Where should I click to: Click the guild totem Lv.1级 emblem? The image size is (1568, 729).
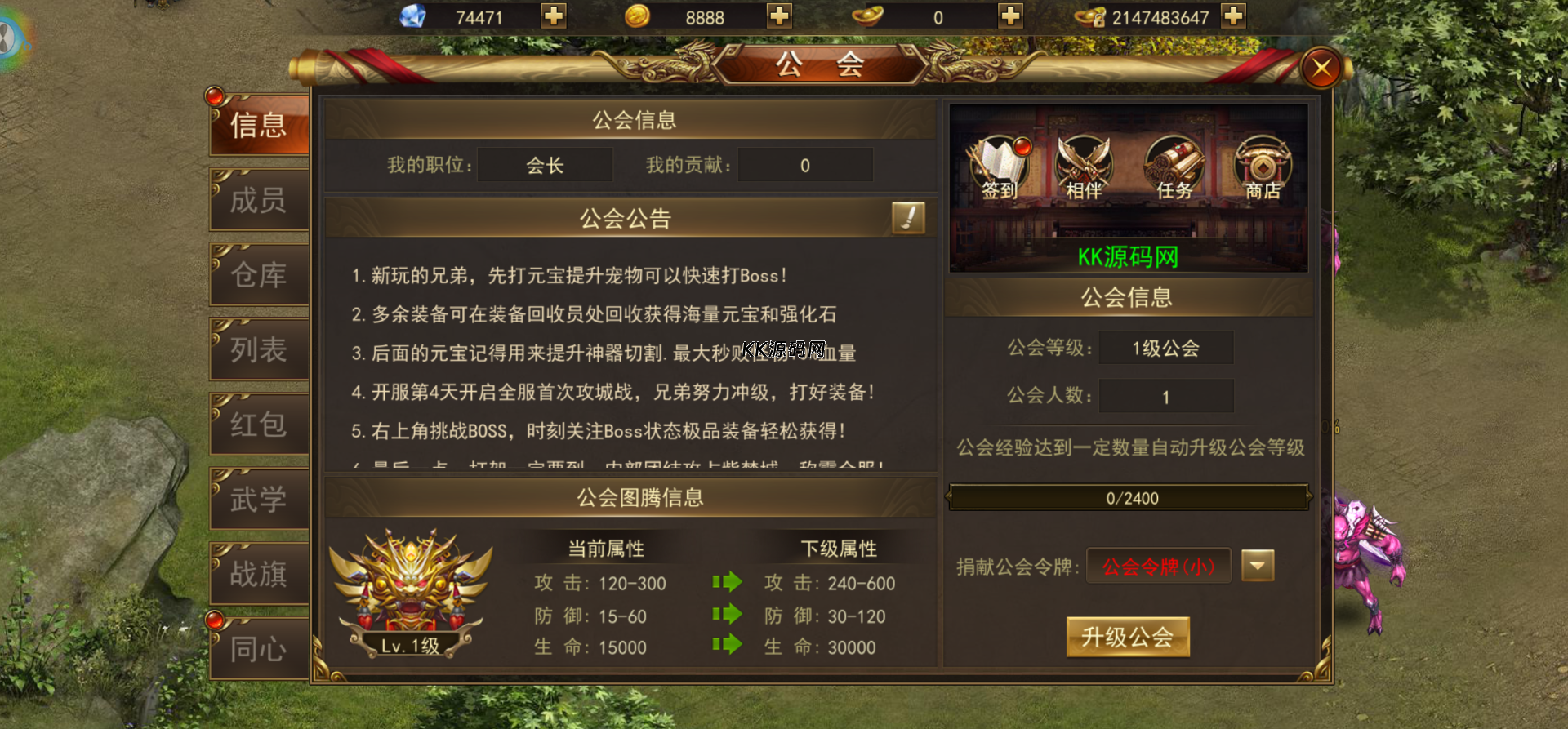tap(410, 593)
